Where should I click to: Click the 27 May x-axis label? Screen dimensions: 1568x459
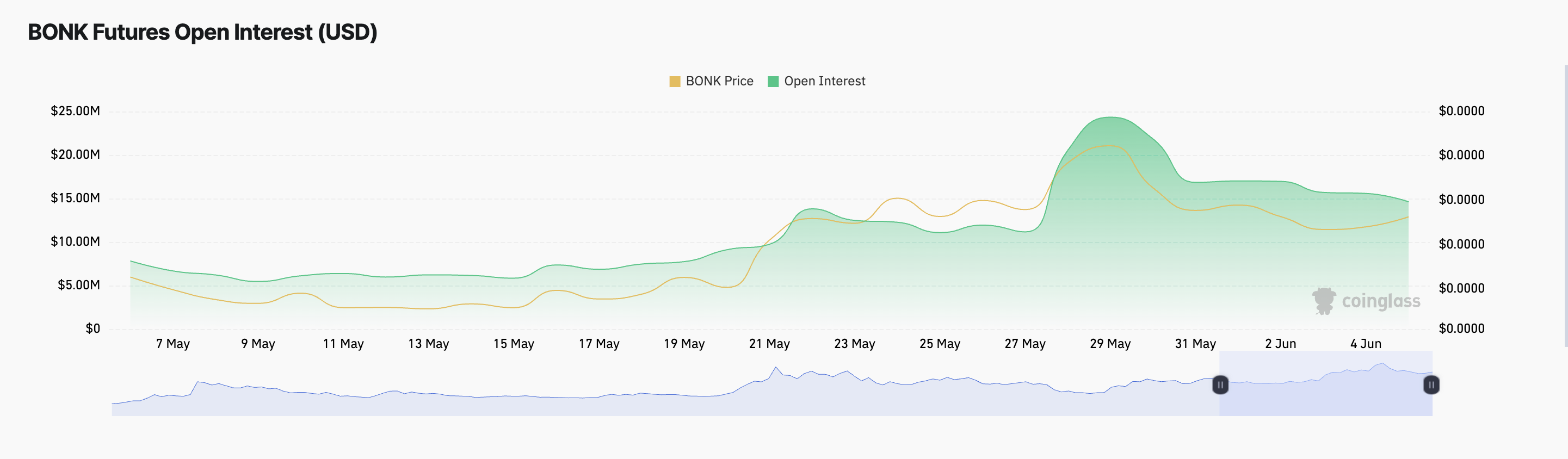[1025, 344]
